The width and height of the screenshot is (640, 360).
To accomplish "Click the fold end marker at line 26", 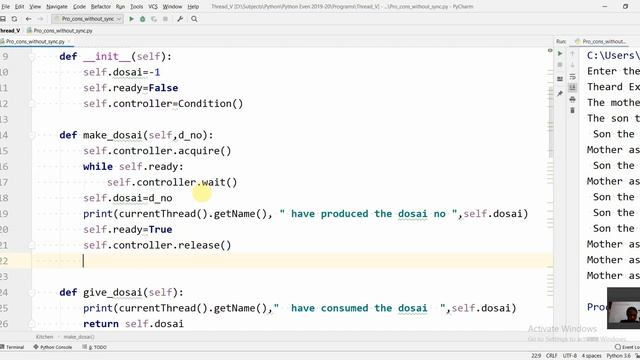I will (x=31, y=324).
